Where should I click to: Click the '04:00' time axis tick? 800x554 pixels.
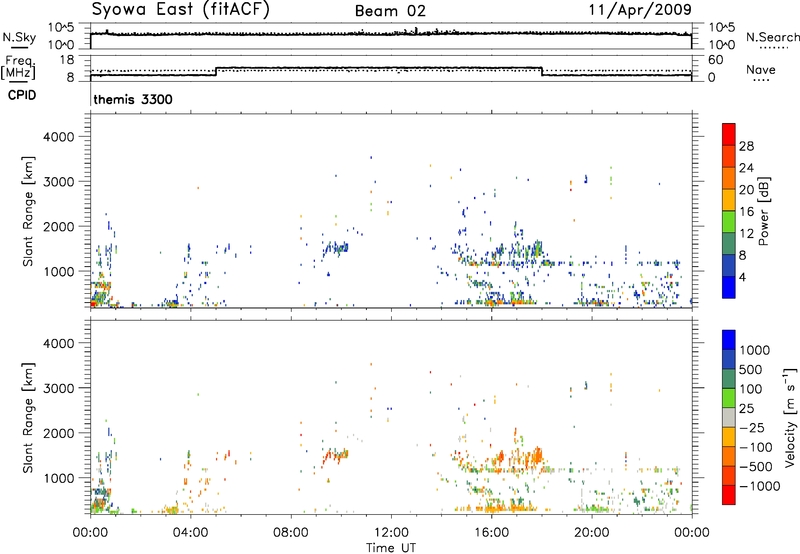pos(190,533)
